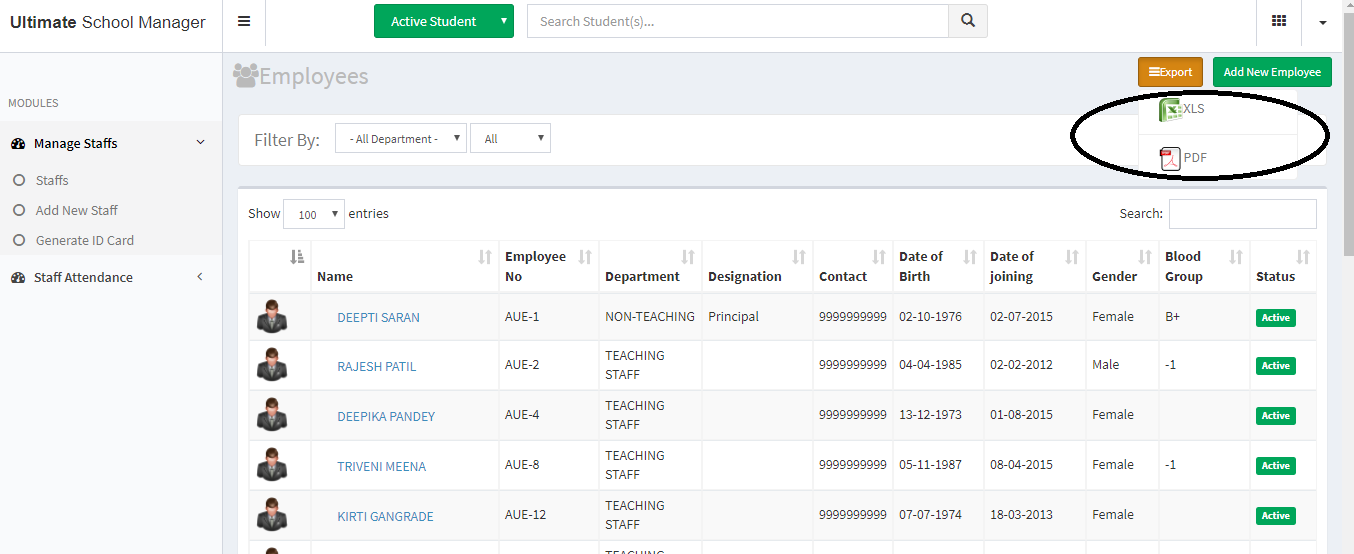
Task: Choose PDF export option
Action: pyautogui.click(x=1183, y=158)
